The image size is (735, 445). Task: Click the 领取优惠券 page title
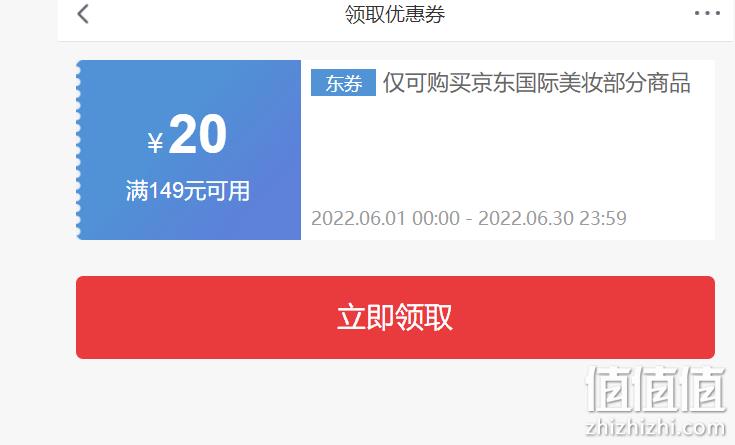(x=395, y=14)
